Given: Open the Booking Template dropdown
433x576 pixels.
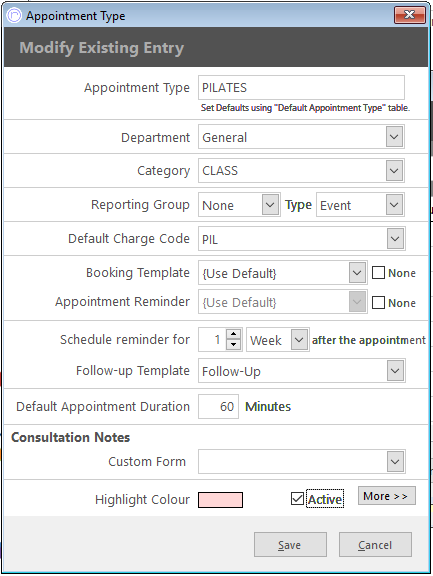Looking at the screenshot, I should click(x=357, y=273).
